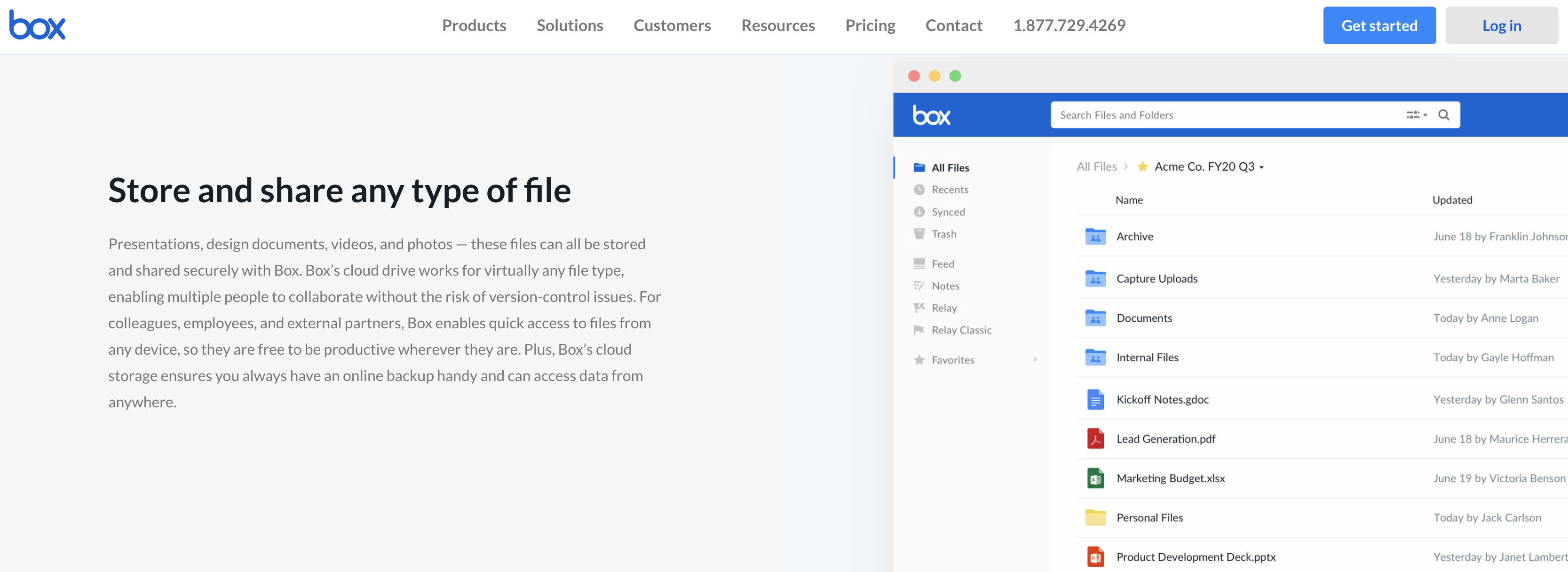
Task: Click the Log in button
Action: [x=1501, y=25]
